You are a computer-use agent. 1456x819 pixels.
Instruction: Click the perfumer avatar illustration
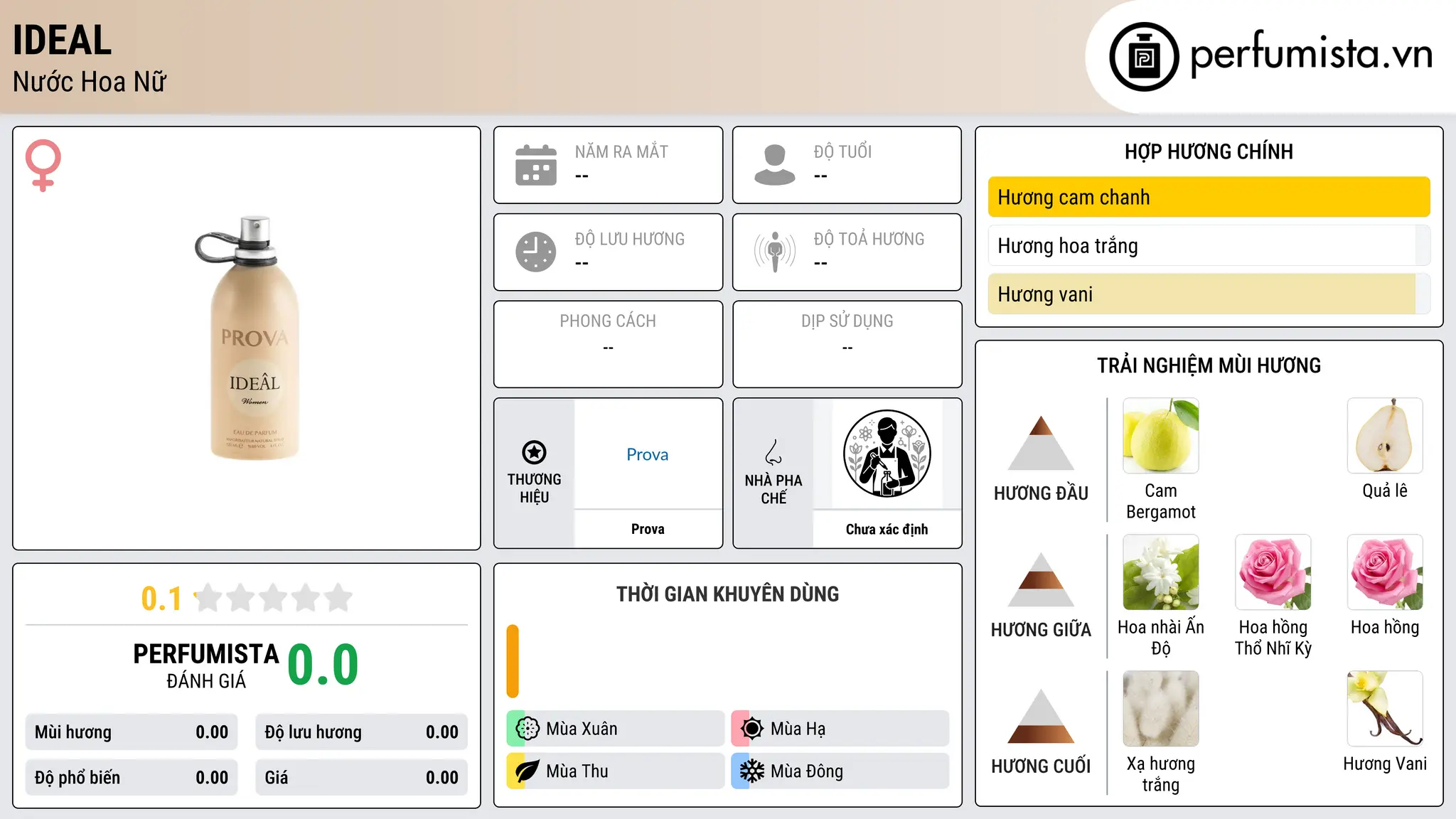coord(887,454)
